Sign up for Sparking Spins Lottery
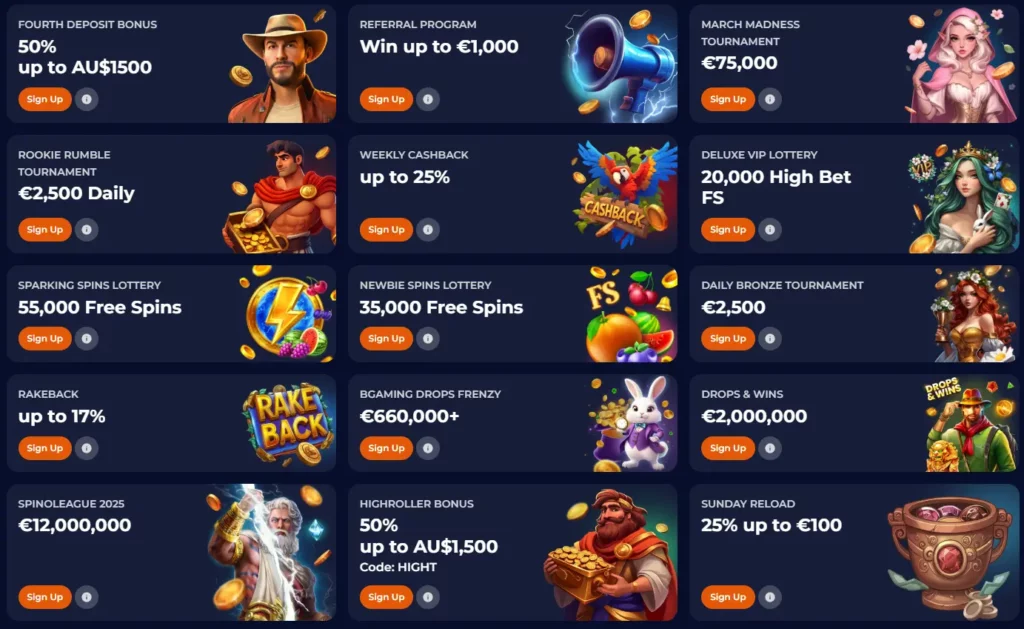Image resolution: width=1024 pixels, height=629 pixels. 45,338
